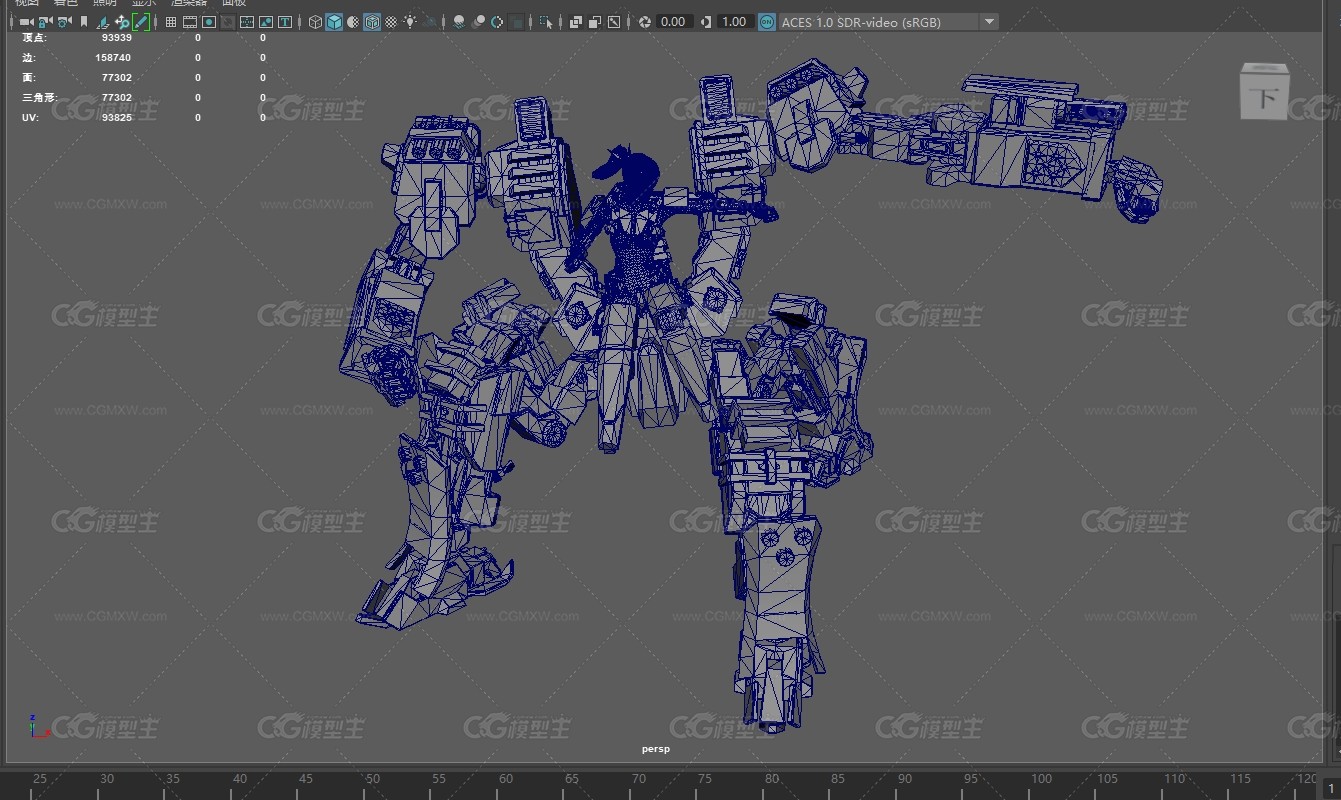Image resolution: width=1341 pixels, height=800 pixels.
Task: Click the current frame field showing 1
Action: 1332,789
